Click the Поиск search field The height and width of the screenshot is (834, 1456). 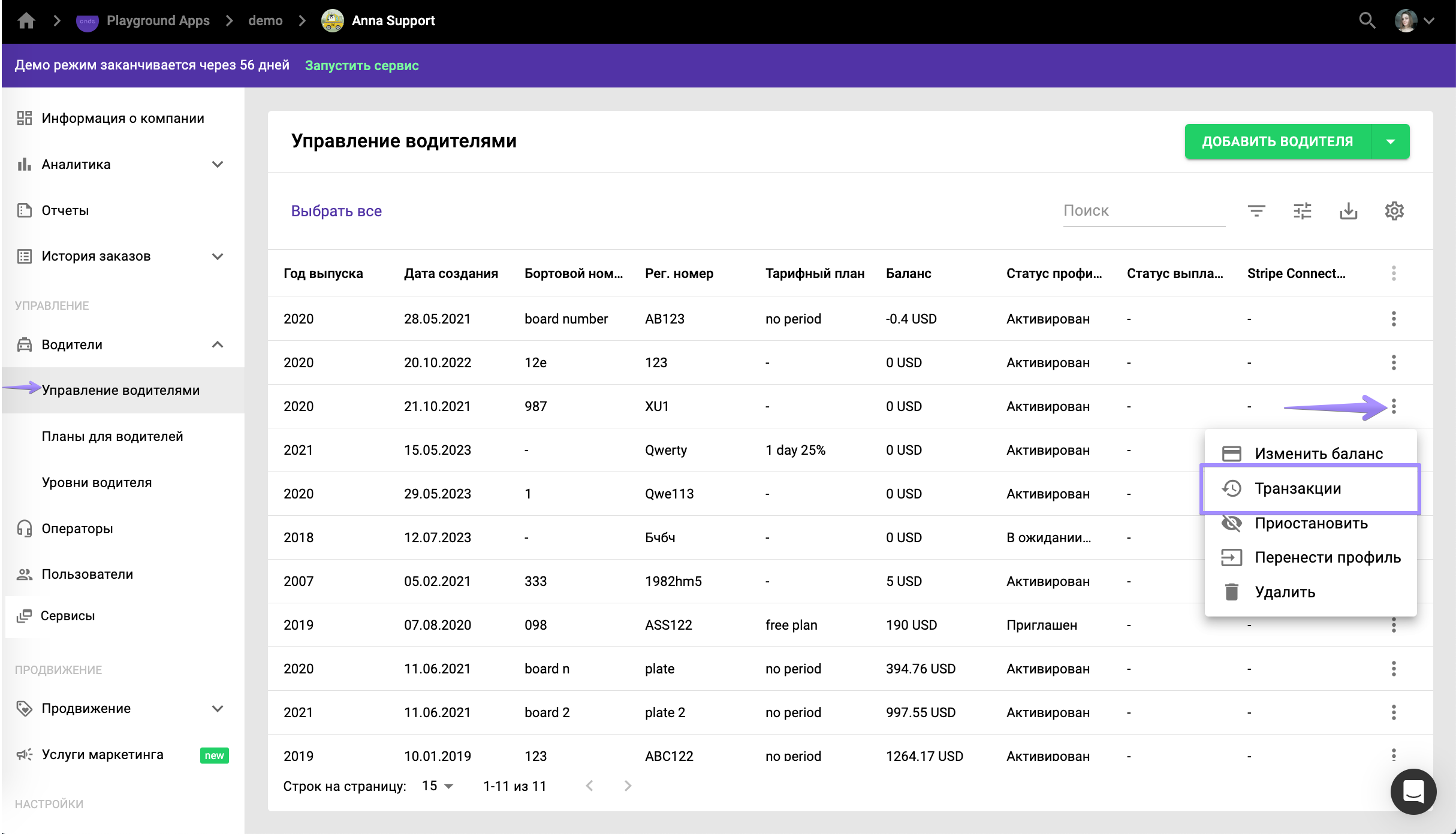[x=1143, y=211]
